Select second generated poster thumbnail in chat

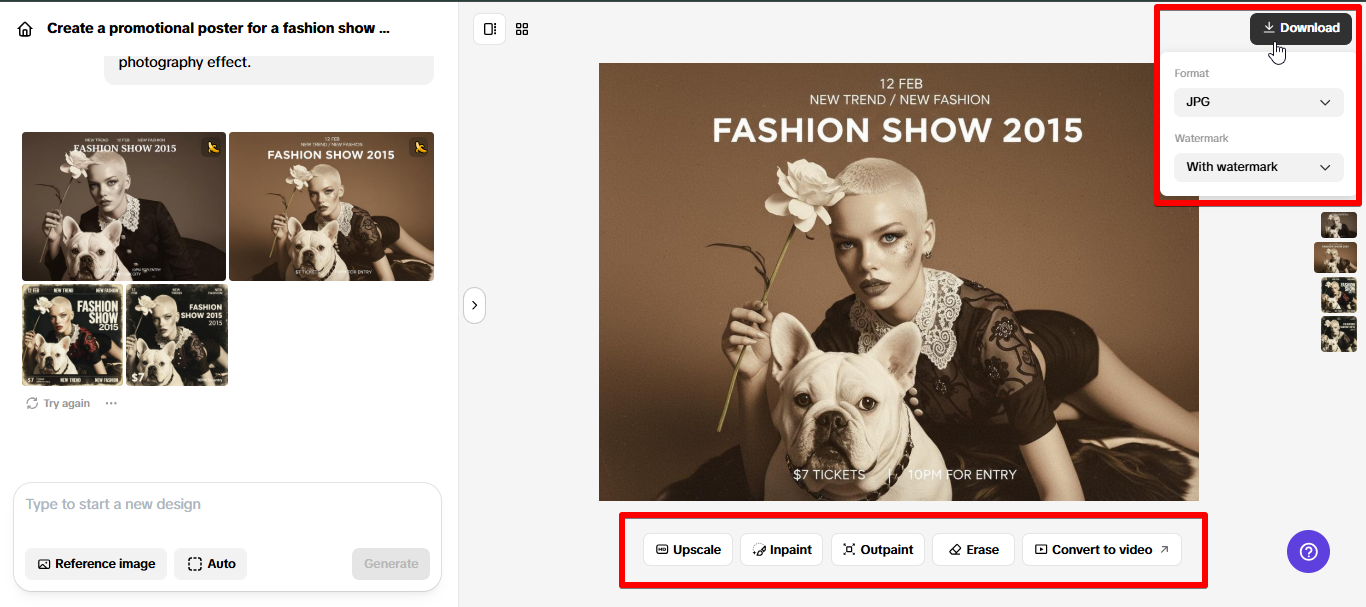click(x=331, y=206)
